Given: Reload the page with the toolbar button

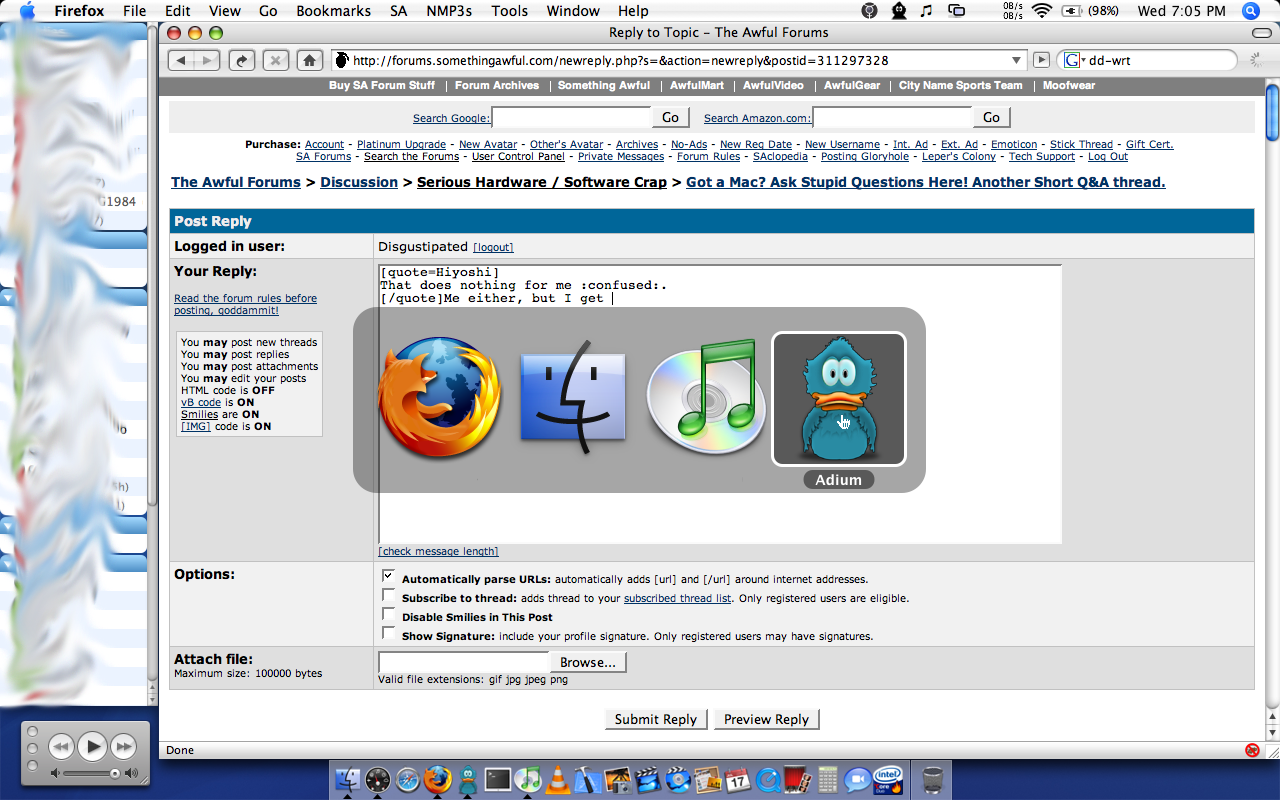Looking at the screenshot, I should (x=241, y=60).
